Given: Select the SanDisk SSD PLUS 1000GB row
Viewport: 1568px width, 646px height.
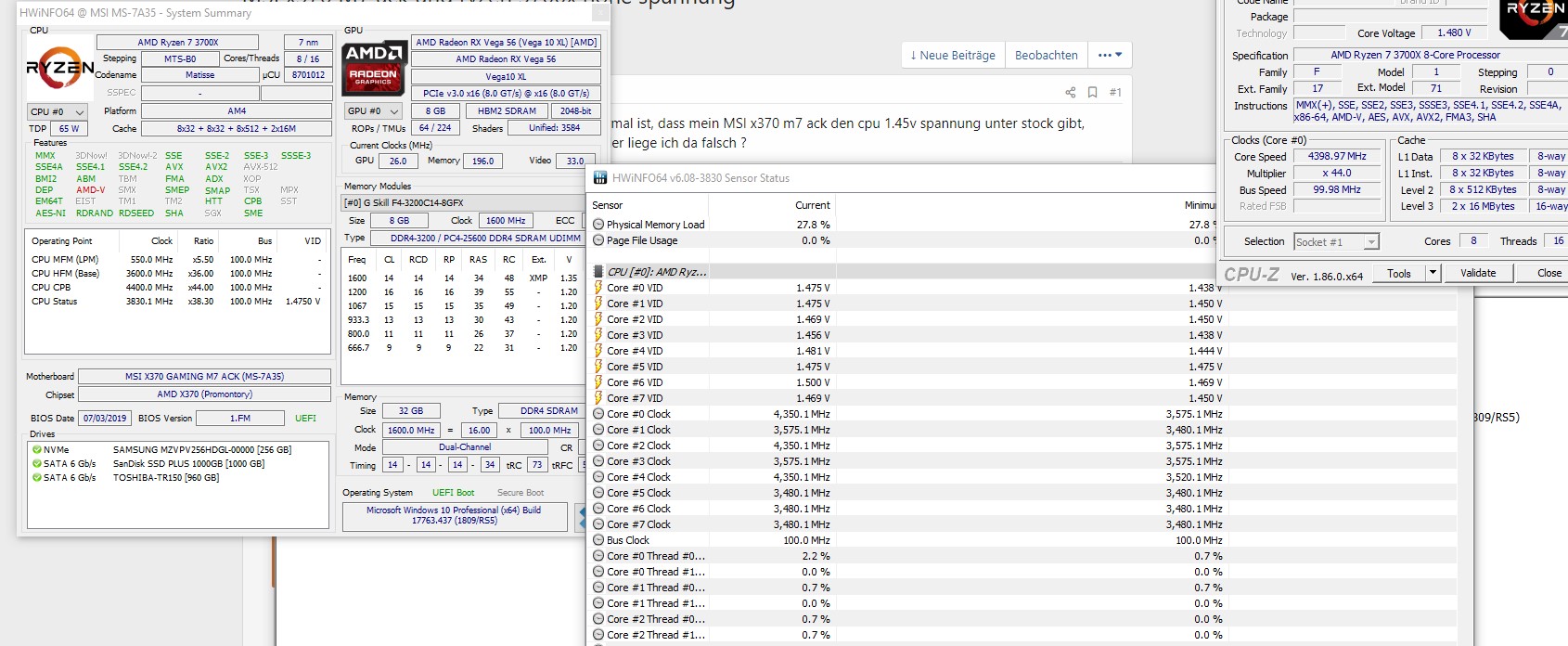Looking at the screenshot, I should click(179, 463).
